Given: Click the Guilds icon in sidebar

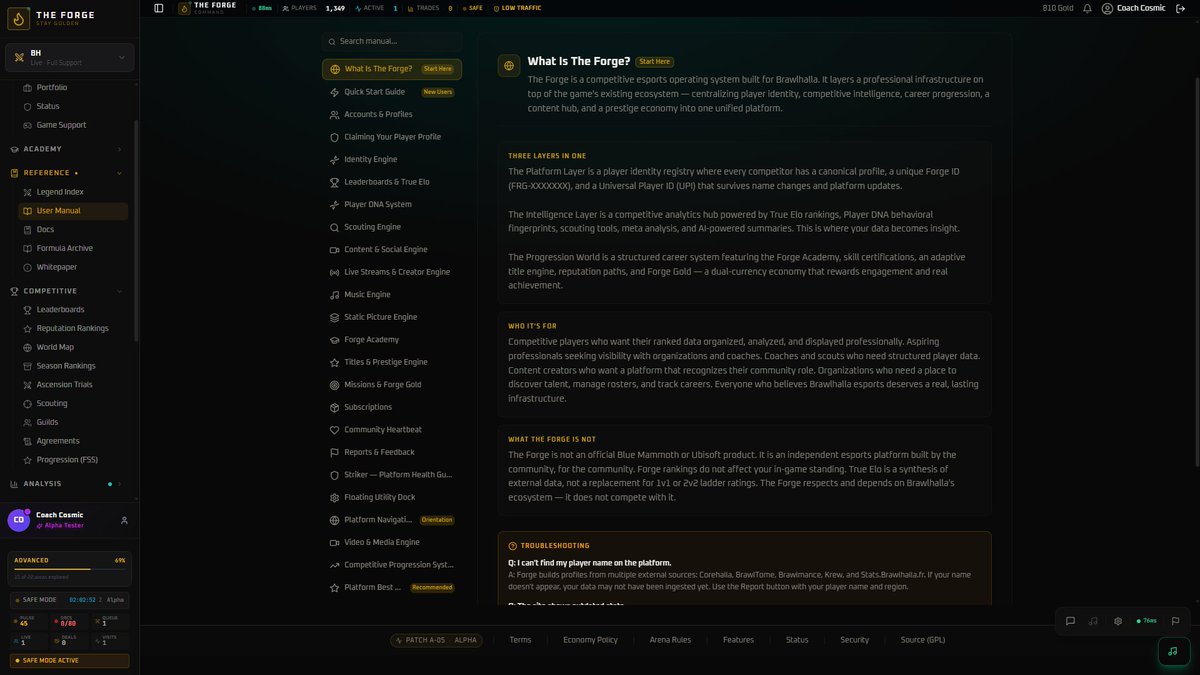Looking at the screenshot, I should pyautogui.click(x=28, y=422).
